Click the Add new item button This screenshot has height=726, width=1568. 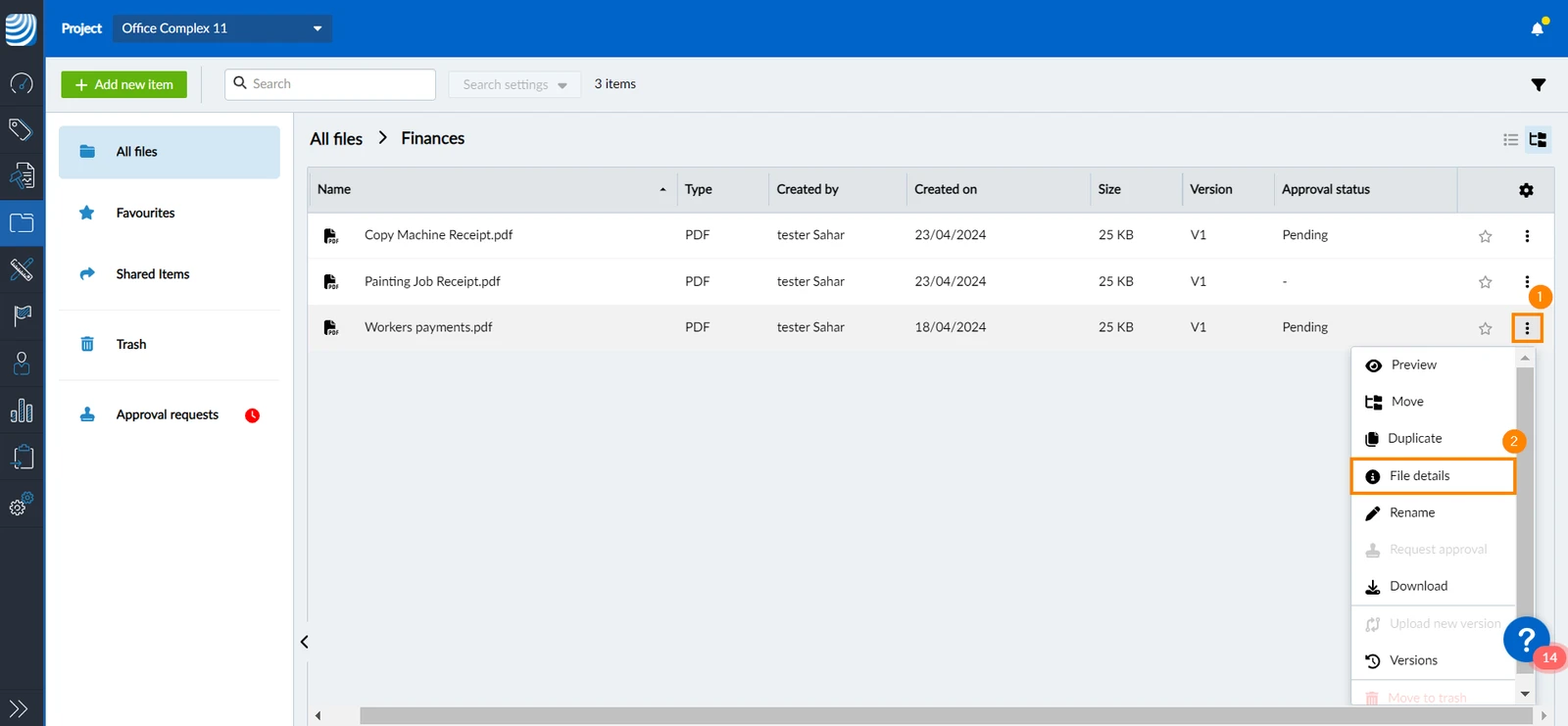pyautogui.click(x=123, y=84)
